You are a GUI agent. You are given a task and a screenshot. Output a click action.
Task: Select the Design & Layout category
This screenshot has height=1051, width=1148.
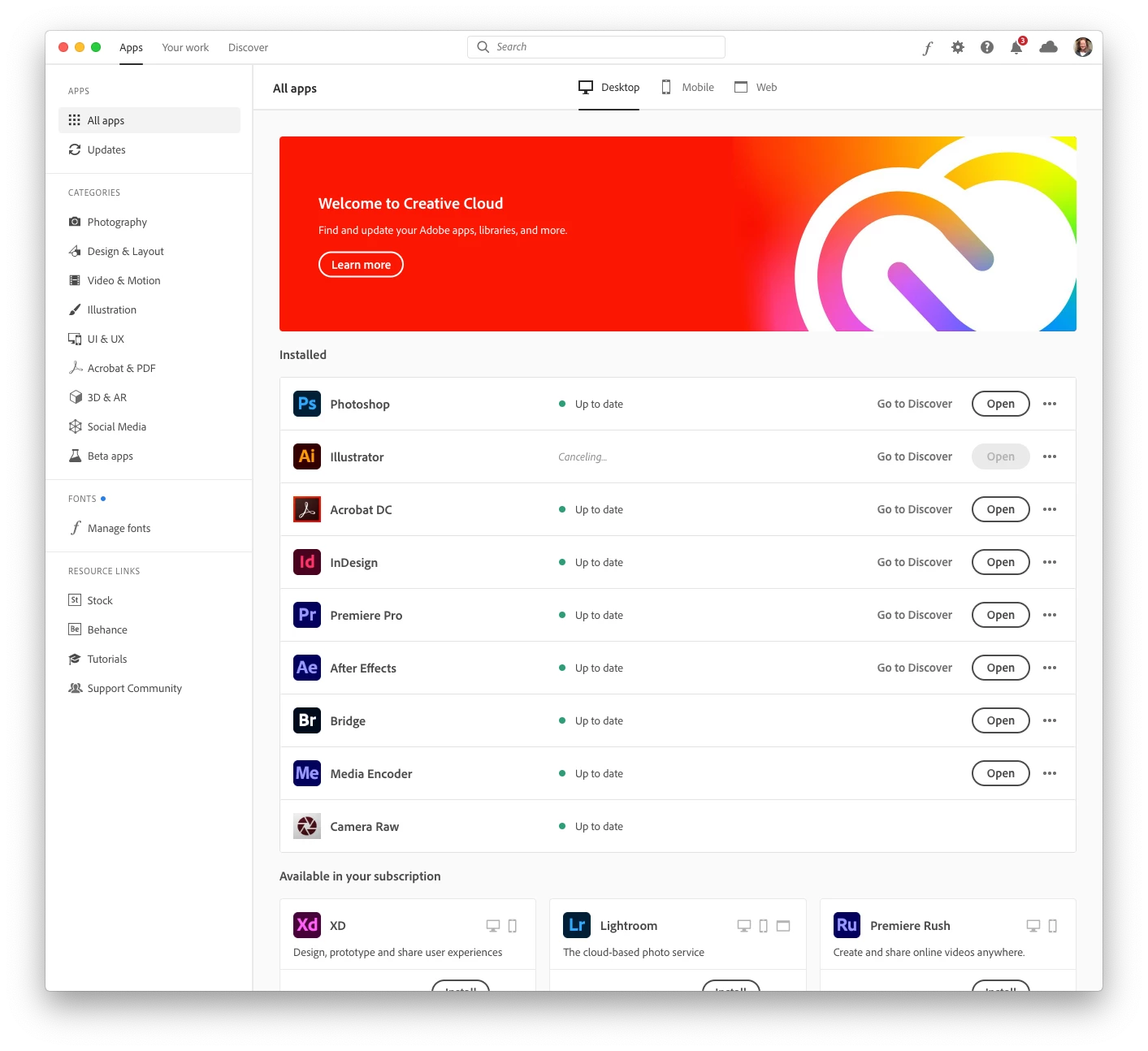pos(149,251)
